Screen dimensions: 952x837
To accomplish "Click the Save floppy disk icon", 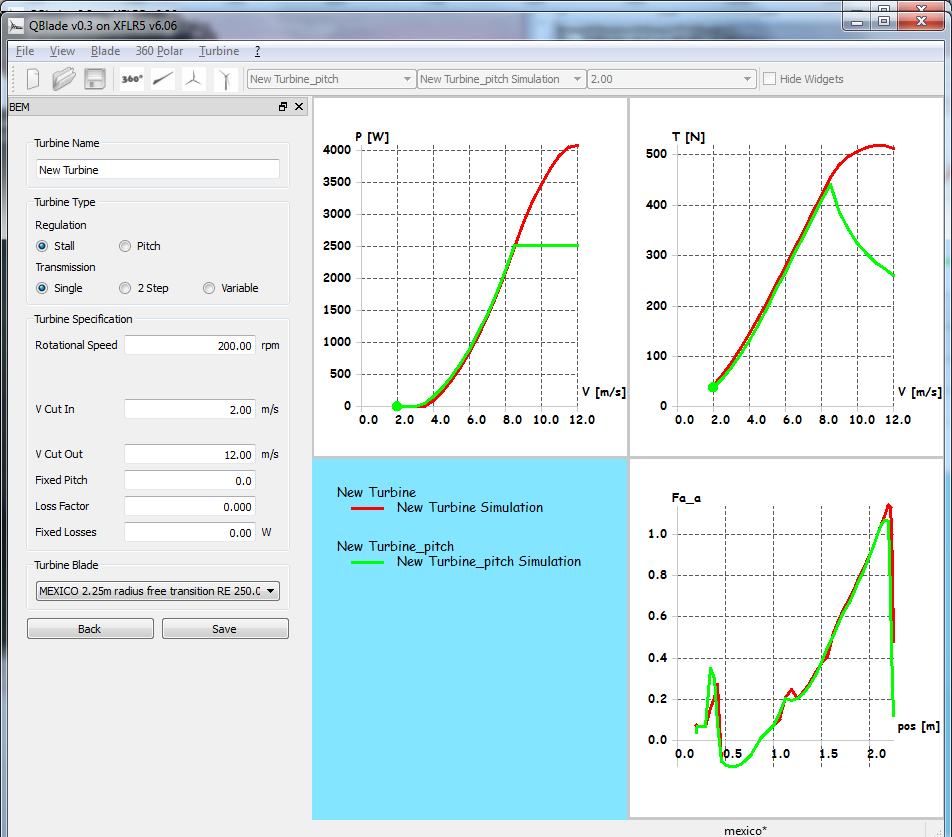I will pyautogui.click(x=95, y=79).
